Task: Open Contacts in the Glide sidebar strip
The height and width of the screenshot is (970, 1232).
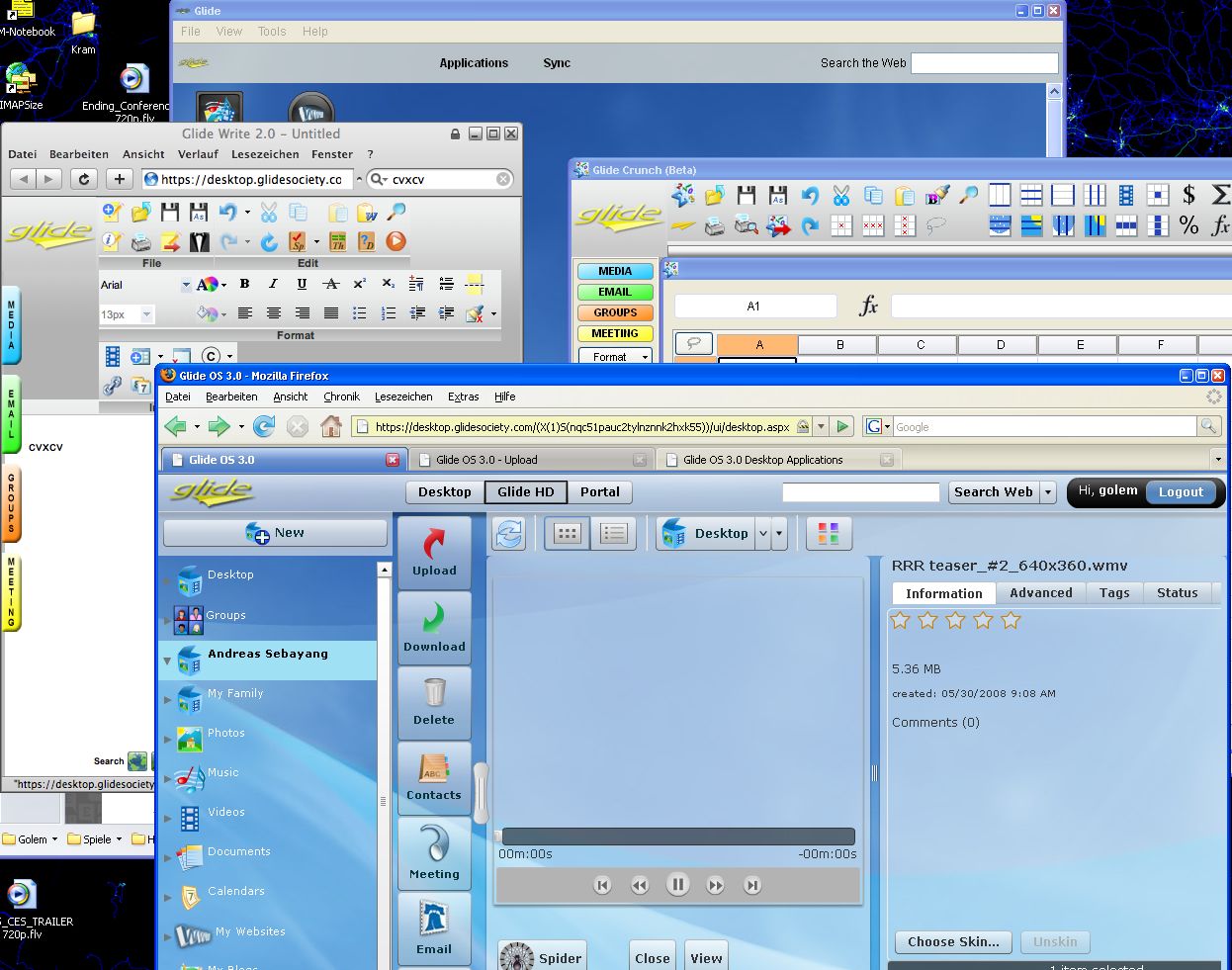Action: [434, 777]
